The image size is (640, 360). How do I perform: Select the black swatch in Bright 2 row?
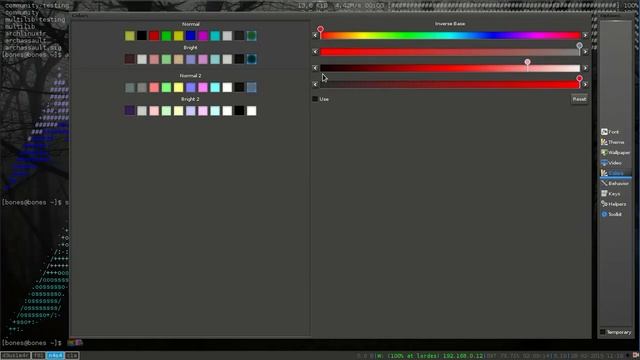click(x=239, y=111)
